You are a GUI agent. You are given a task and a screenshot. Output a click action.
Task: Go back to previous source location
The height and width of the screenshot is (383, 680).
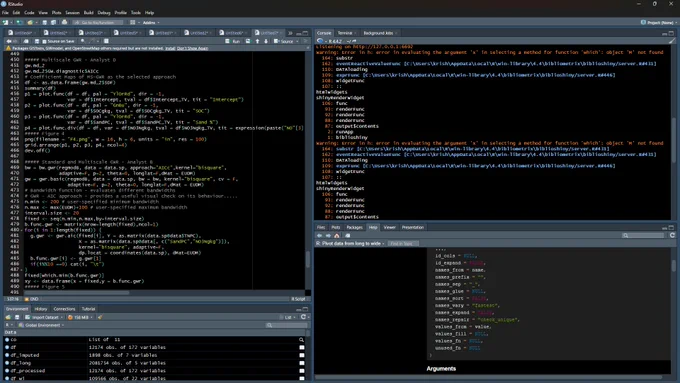click(x=8, y=41)
